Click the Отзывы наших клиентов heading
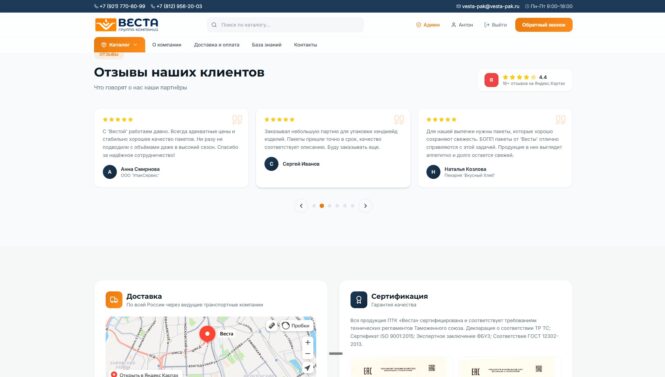The width and height of the screenshot is (665, 377). (x=179, y=72)
